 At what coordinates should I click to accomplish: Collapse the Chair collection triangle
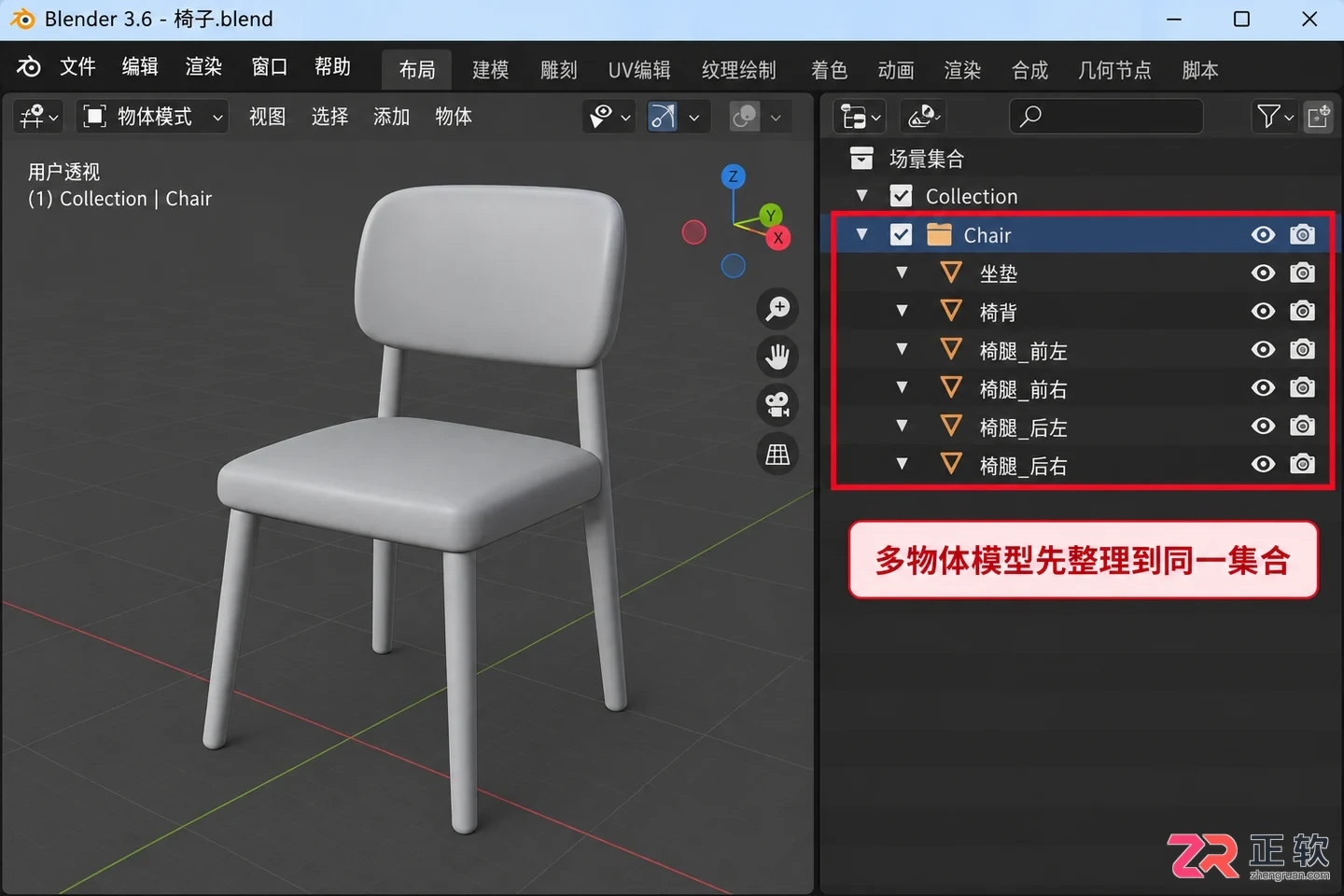[x=862, y=234]
